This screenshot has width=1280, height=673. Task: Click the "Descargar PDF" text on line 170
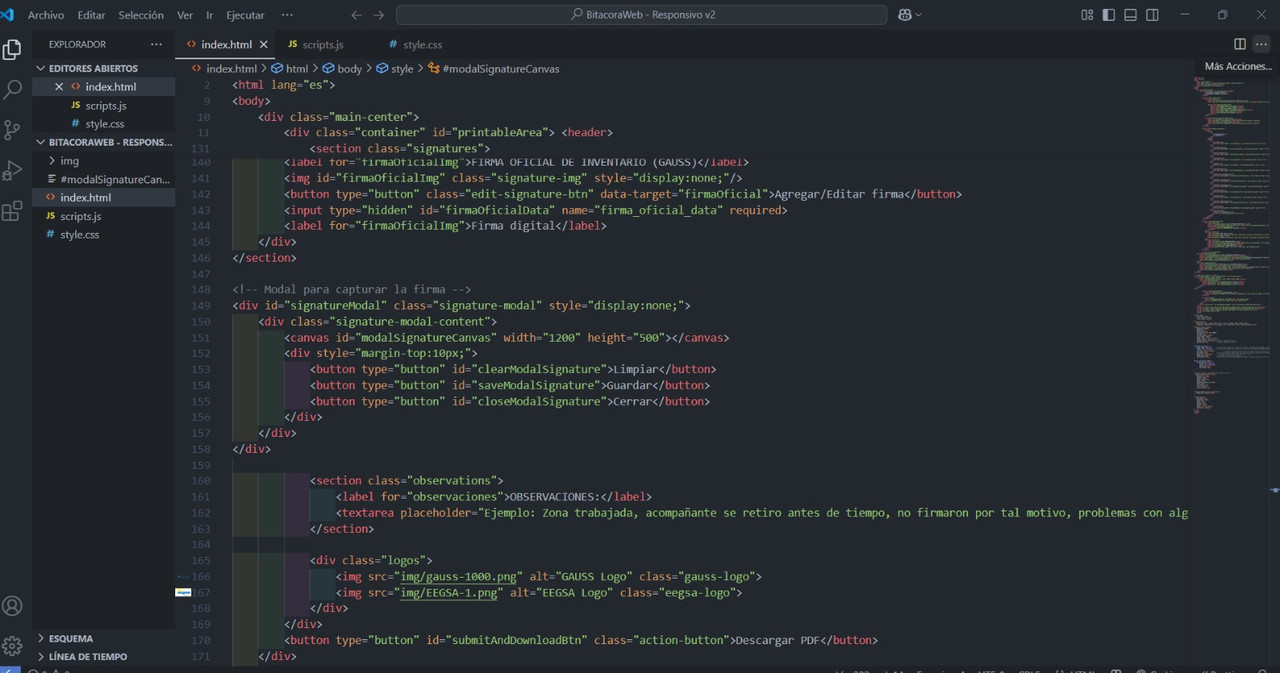pos(778,640)
